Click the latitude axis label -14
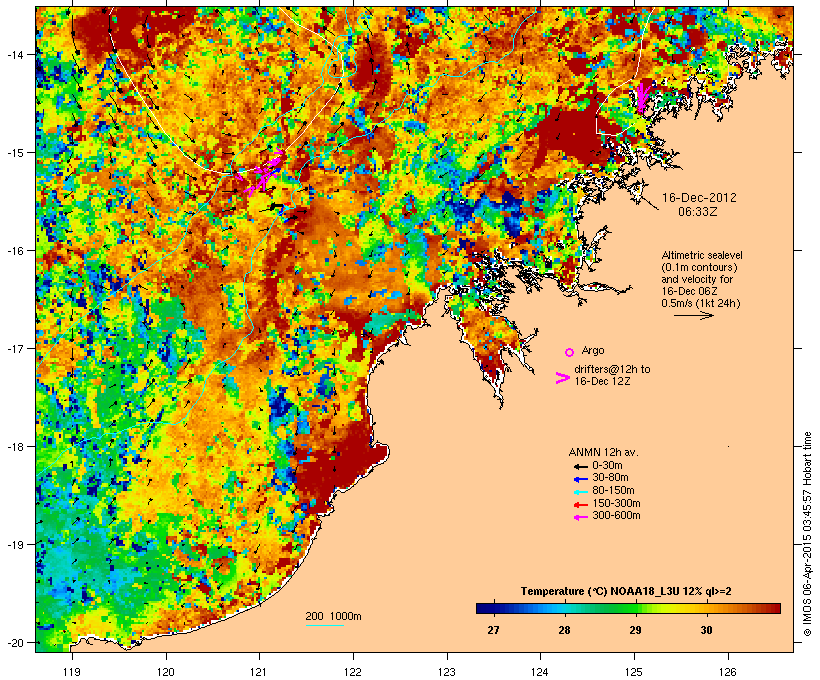Image resolution: width=820 pixels, height=680 pixels. [x=15, y=54]
